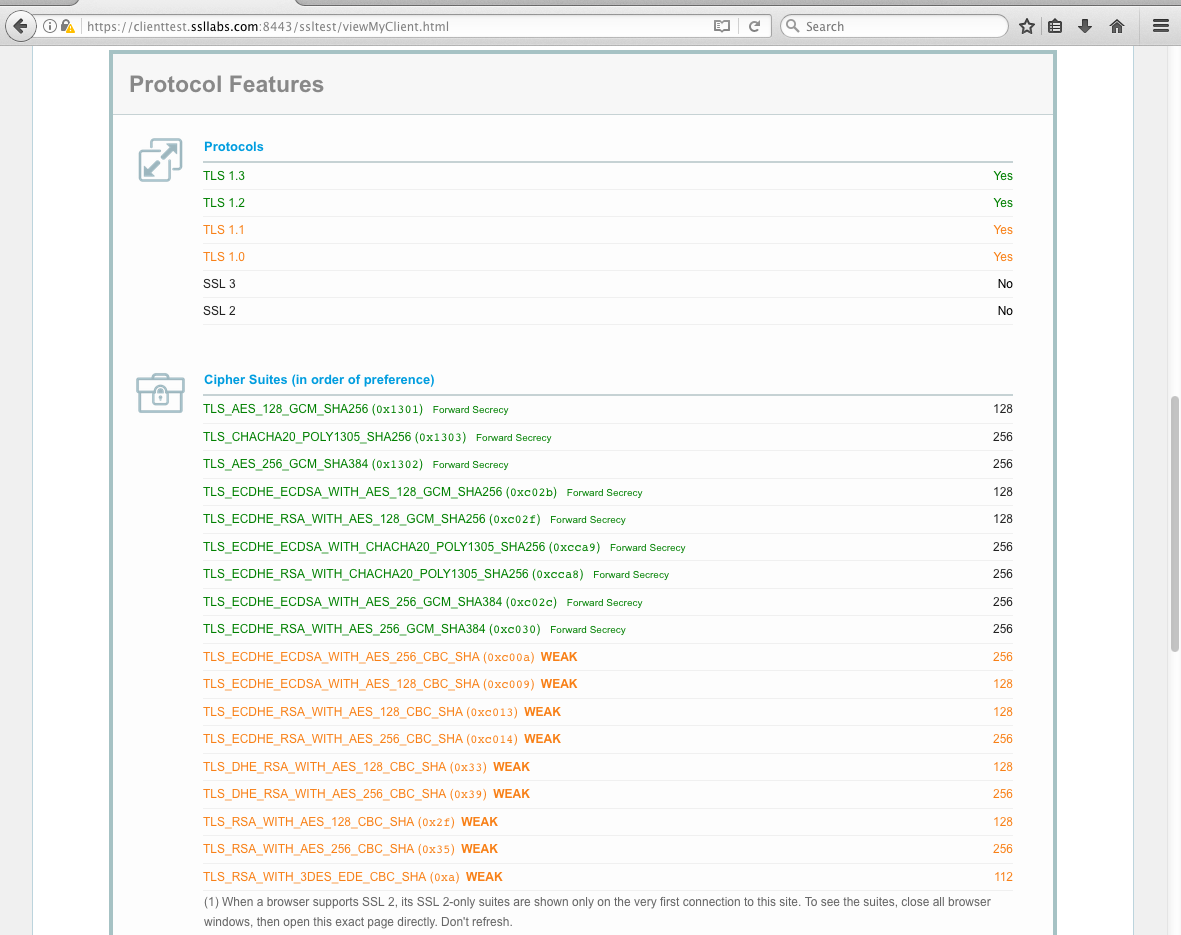Viewport: 1181px width, 935px height.
Task: Click the Protocols section arrows icon
Action: 160,160
